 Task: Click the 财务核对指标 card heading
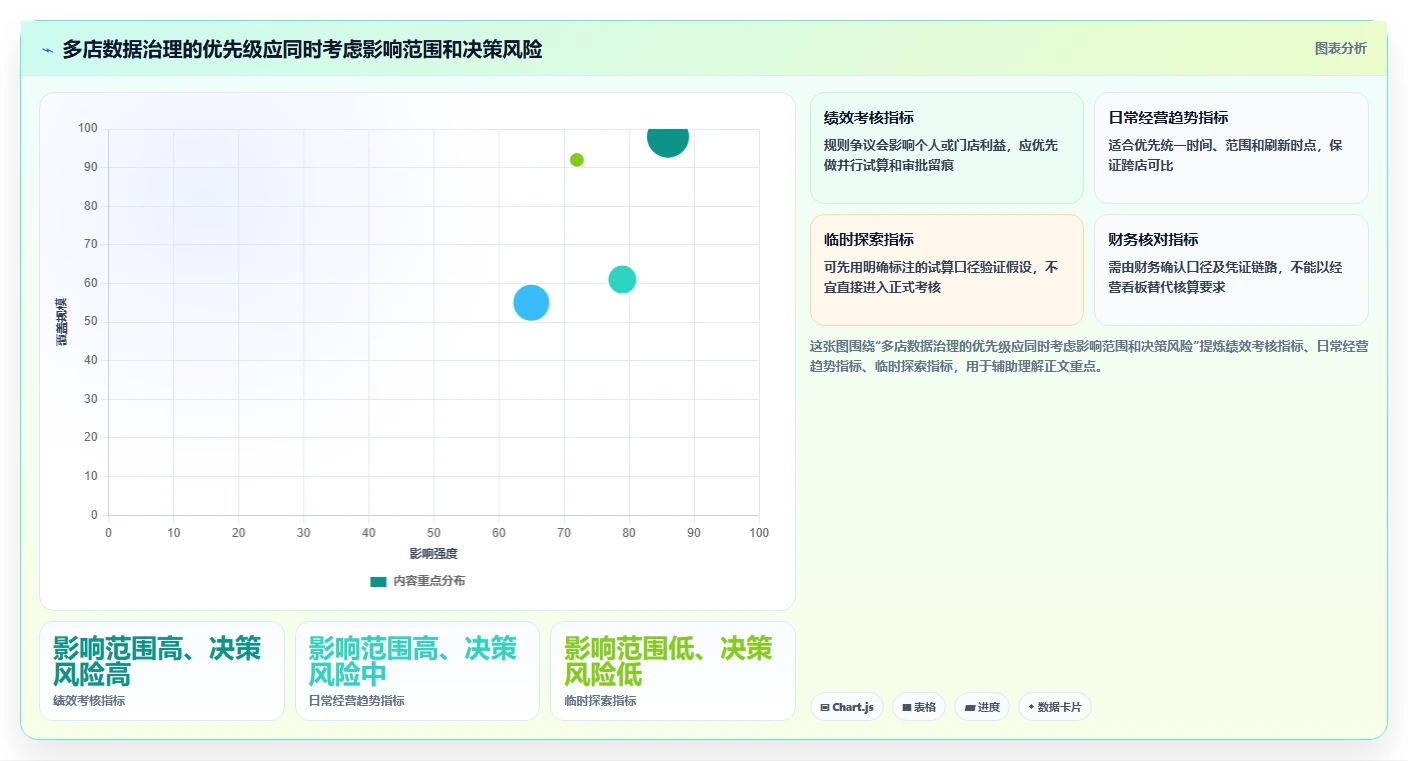[x=1153, y=240]
